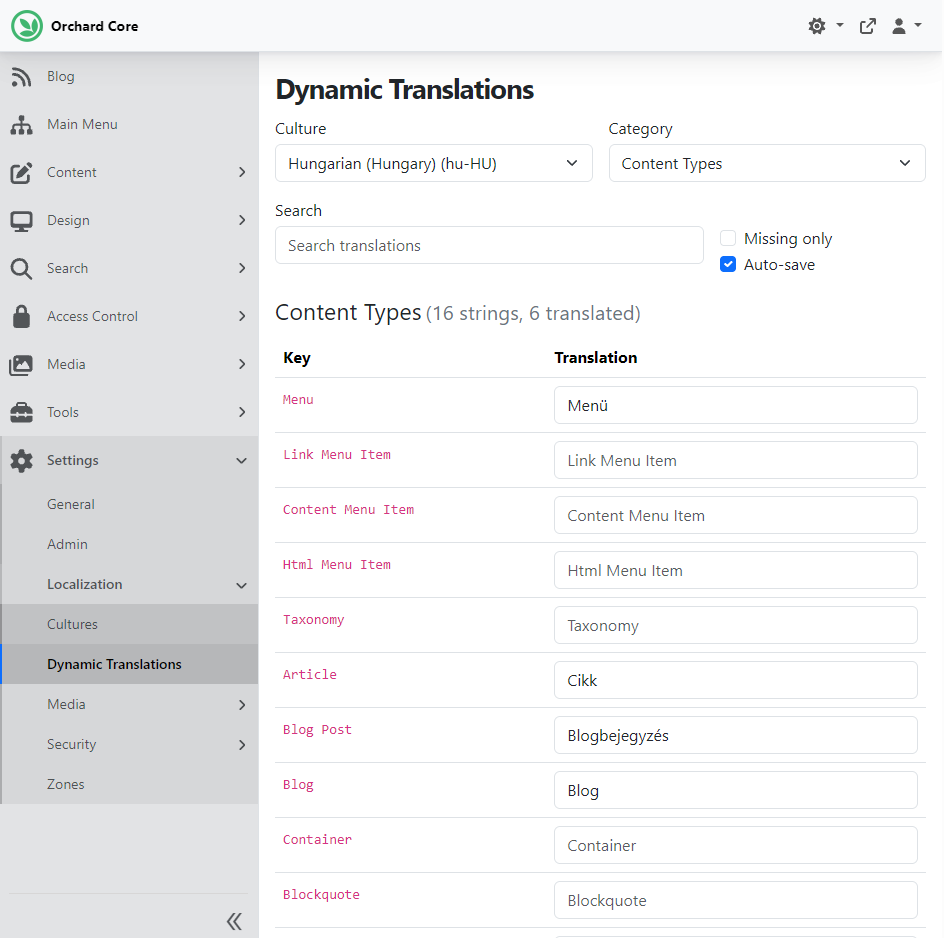Open the Culture dropdown
This screenshot has height=938, width=944.
point(433,163)
